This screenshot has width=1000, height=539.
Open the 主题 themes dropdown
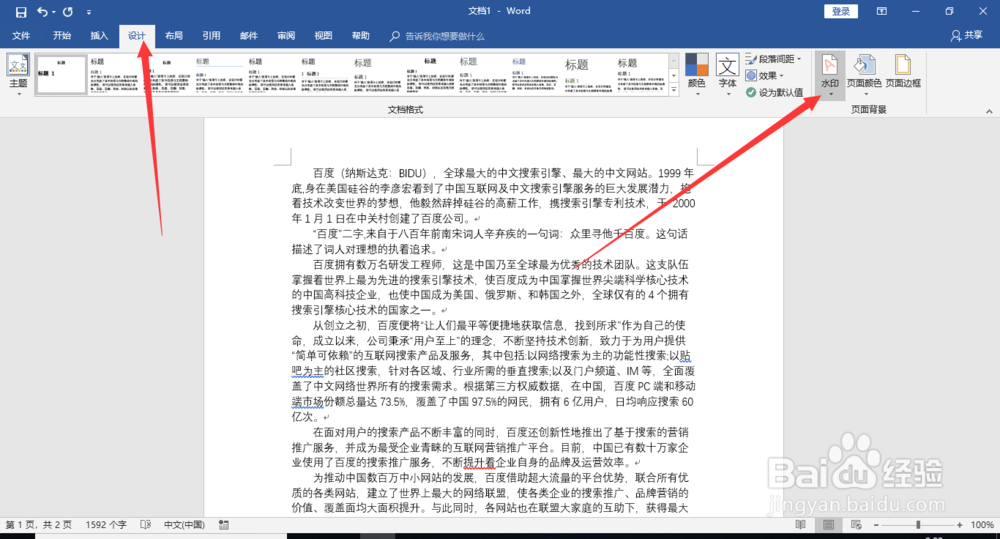(x=18, y=75)
